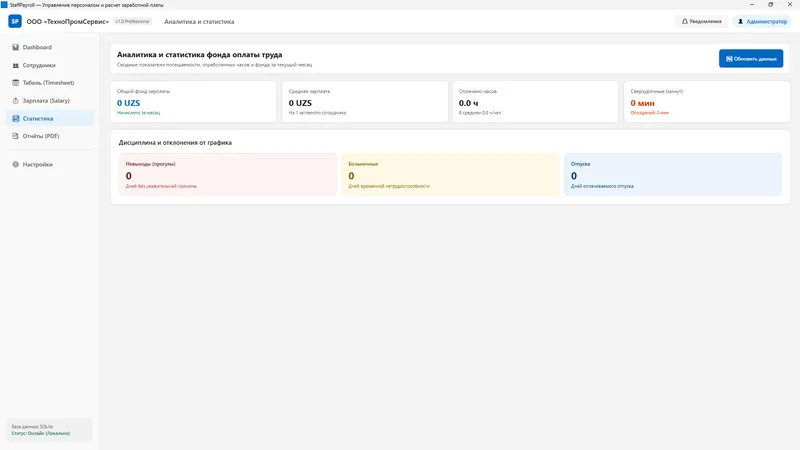800x450 pixels.
Task: Select the pink Невыходы (прогулы) tile
Action: (x=228, y=174)
